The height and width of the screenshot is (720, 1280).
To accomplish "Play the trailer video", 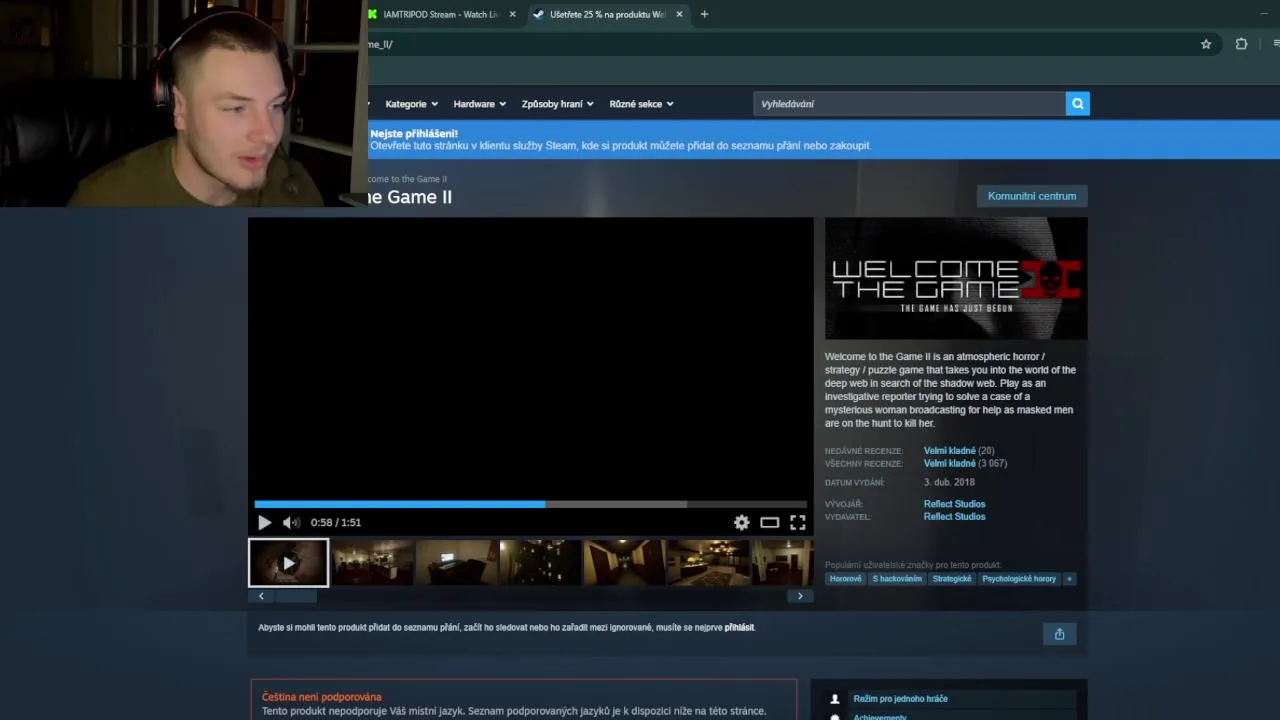I will (264, 522).
